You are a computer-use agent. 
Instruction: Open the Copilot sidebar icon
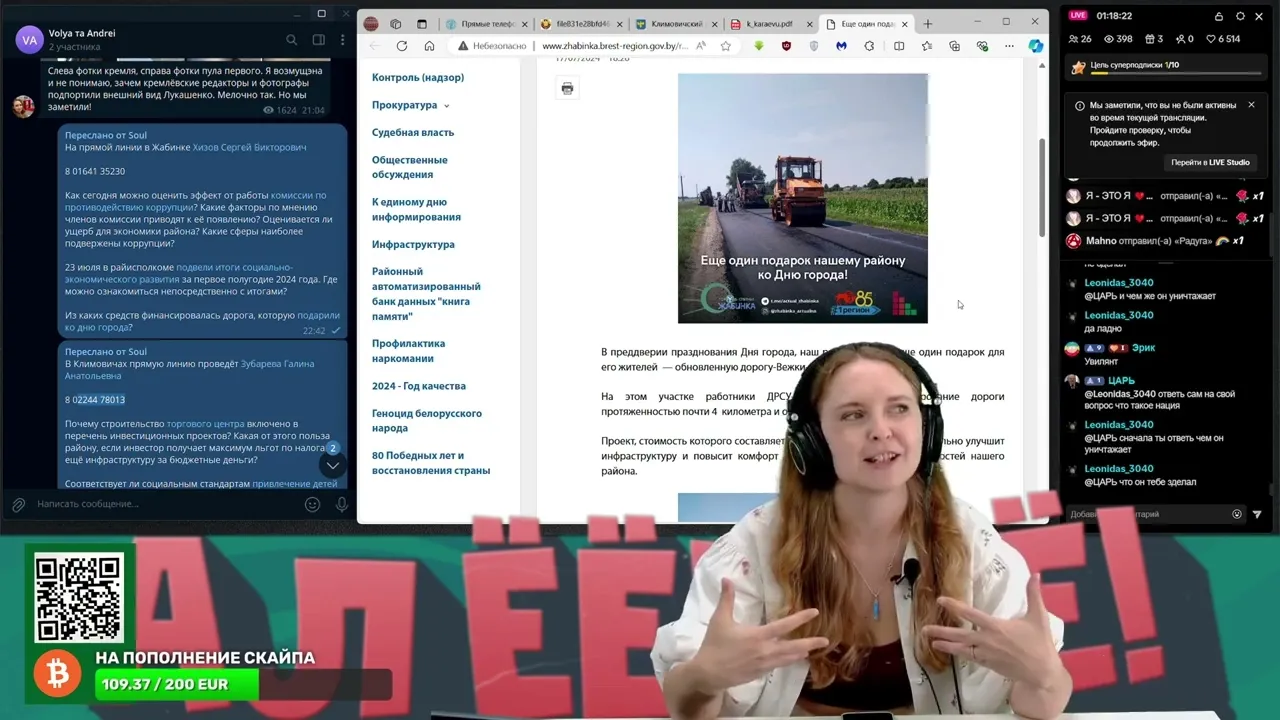(x=1036, y=46)
